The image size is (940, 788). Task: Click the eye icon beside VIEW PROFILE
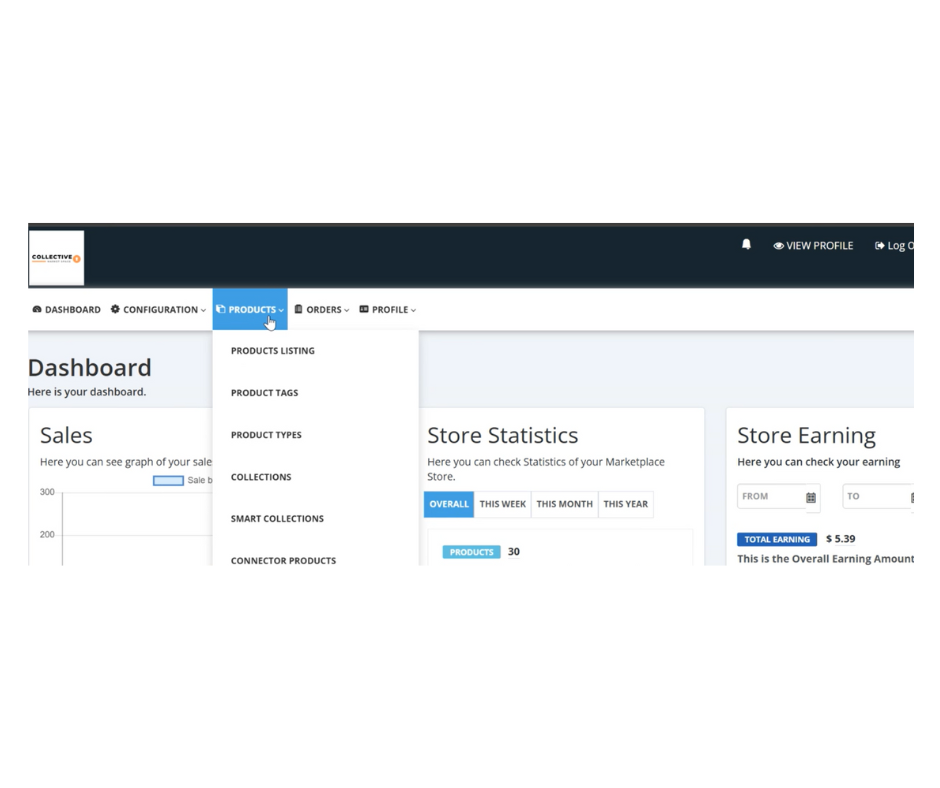(x=778, y=246)
